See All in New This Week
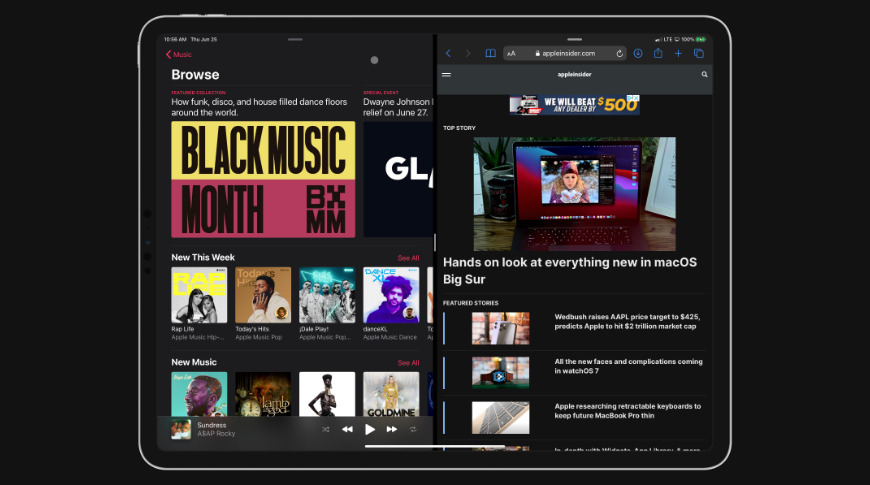Screen dimensions: 870x485 pos(408,258)
